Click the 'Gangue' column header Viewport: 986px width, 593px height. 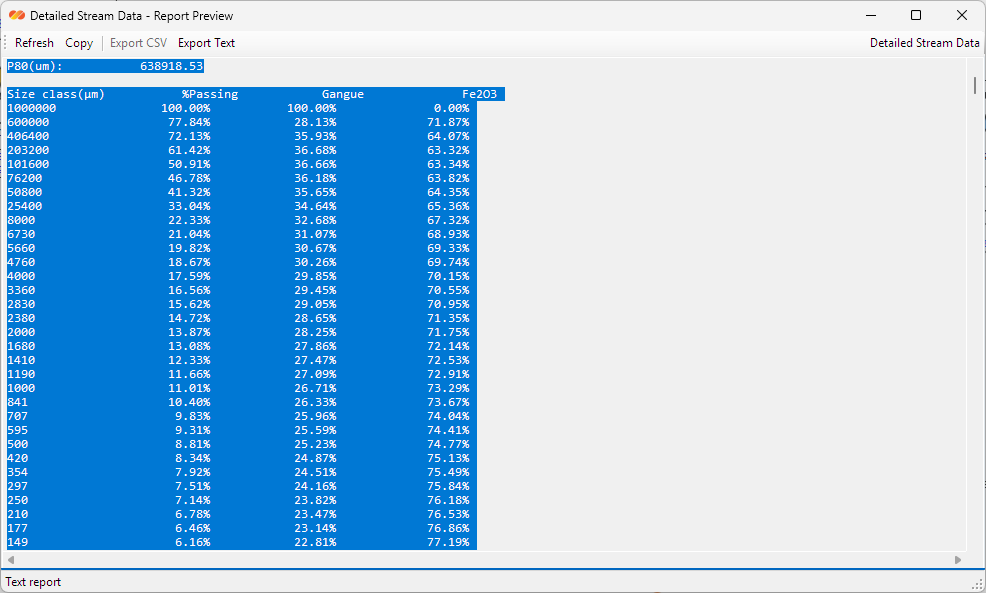(343, 94)
